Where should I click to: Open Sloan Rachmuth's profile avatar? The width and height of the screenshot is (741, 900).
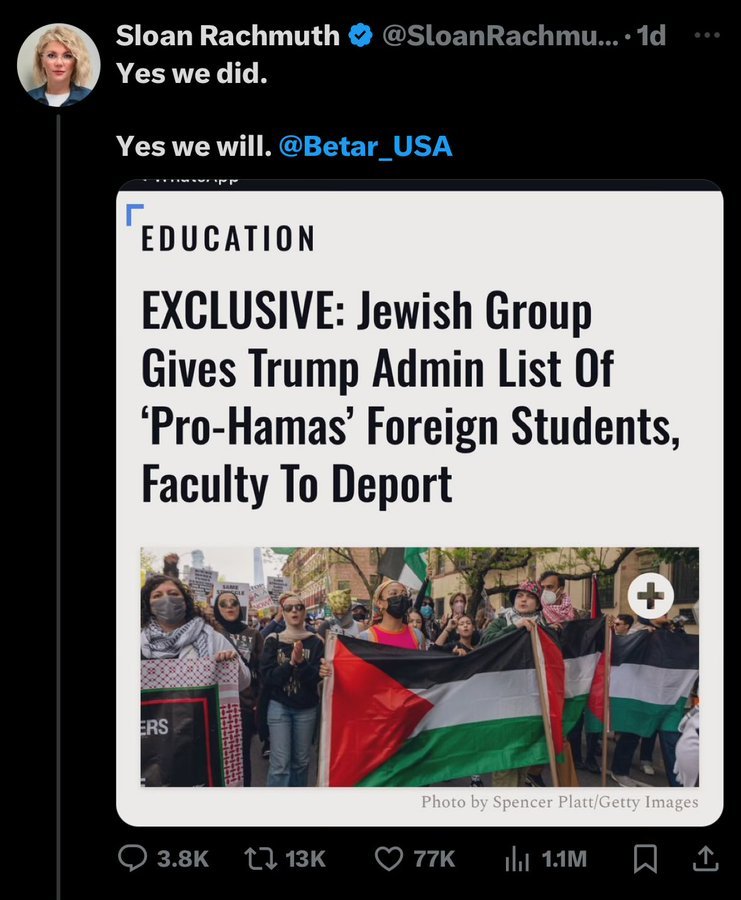59,65
